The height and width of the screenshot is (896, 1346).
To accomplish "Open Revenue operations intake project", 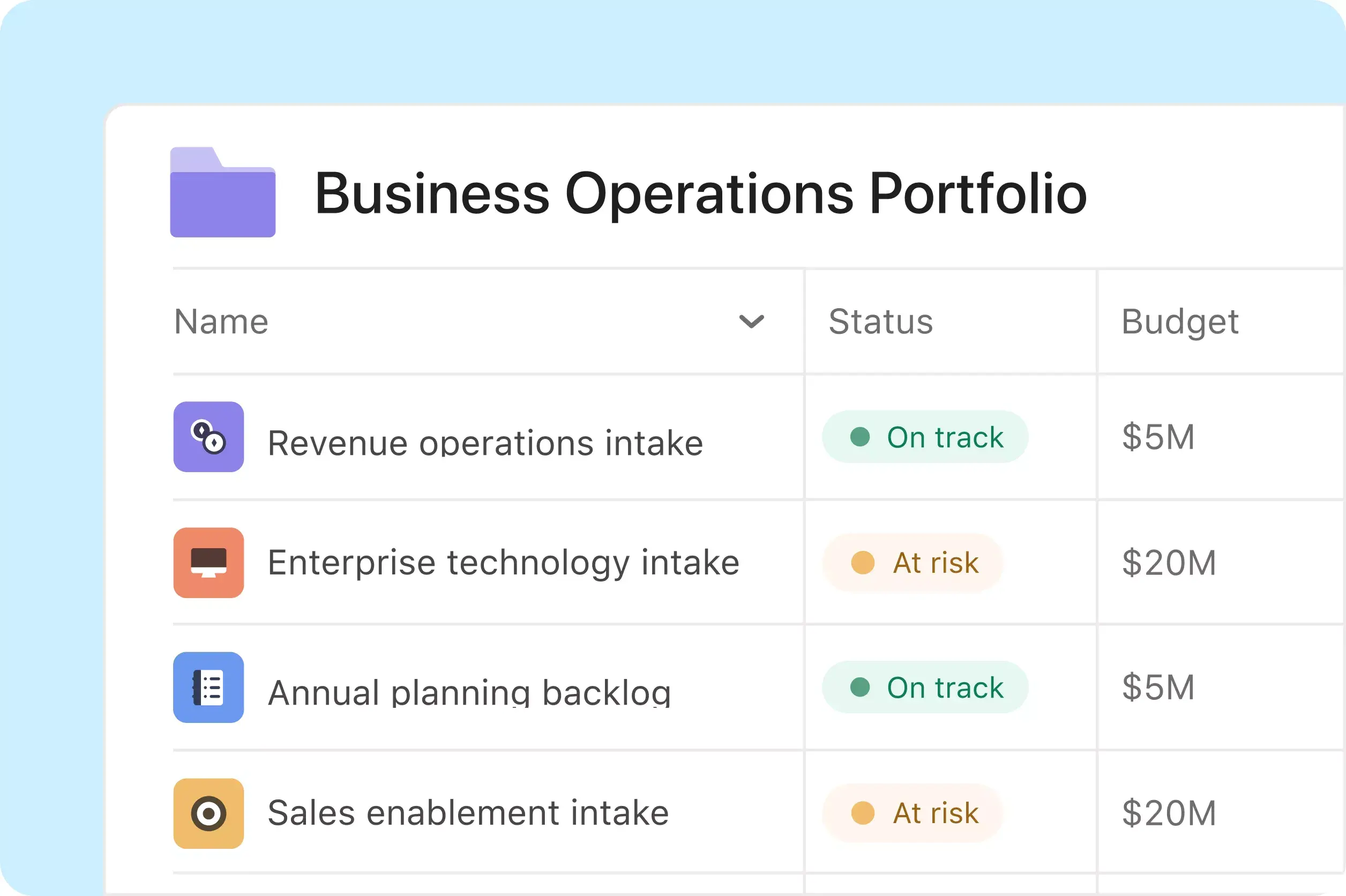I will pyautogui.click(x=485, y=443).
